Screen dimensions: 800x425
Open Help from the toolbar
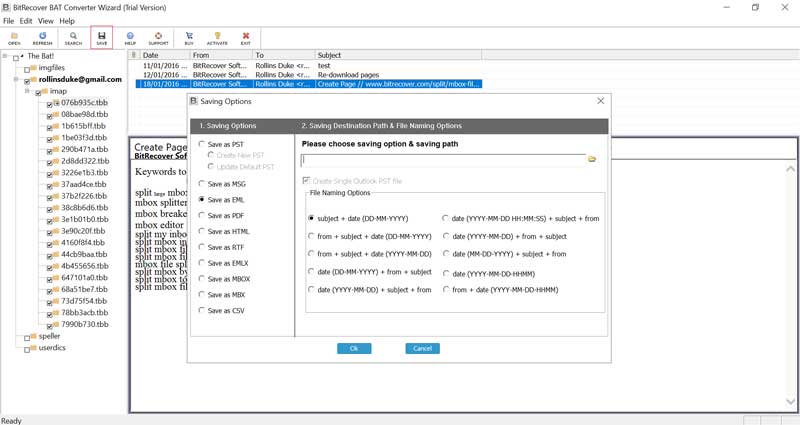point(130,38)
